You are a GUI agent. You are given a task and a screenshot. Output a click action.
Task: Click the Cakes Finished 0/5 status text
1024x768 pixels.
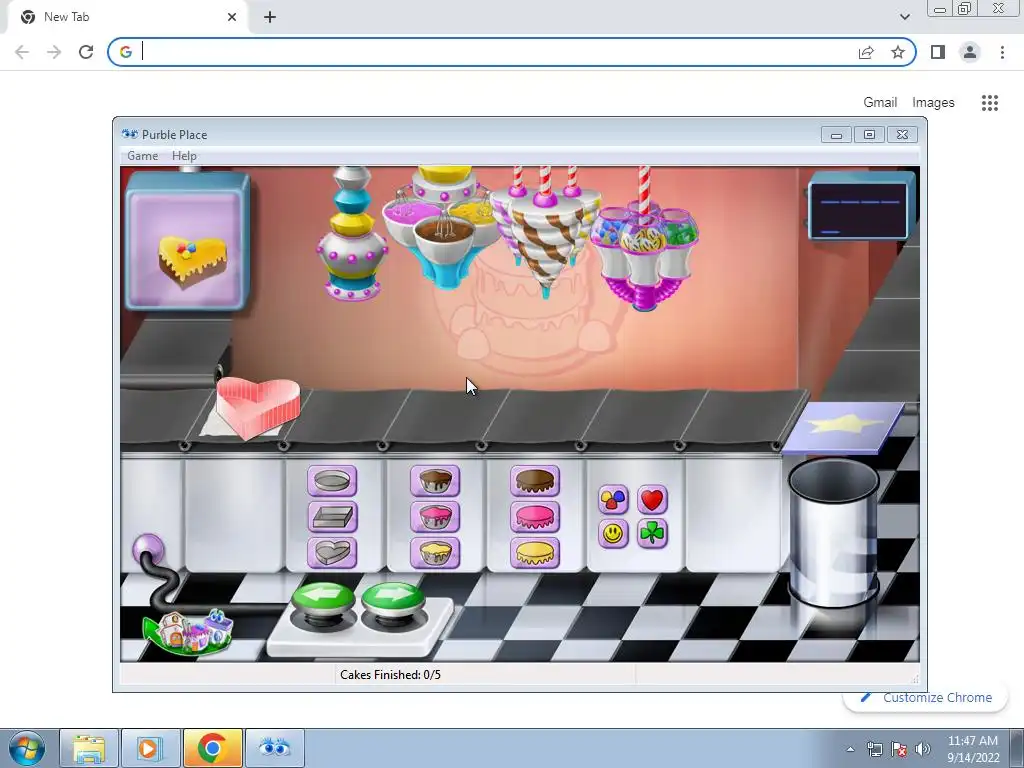(x=391, y=675)
